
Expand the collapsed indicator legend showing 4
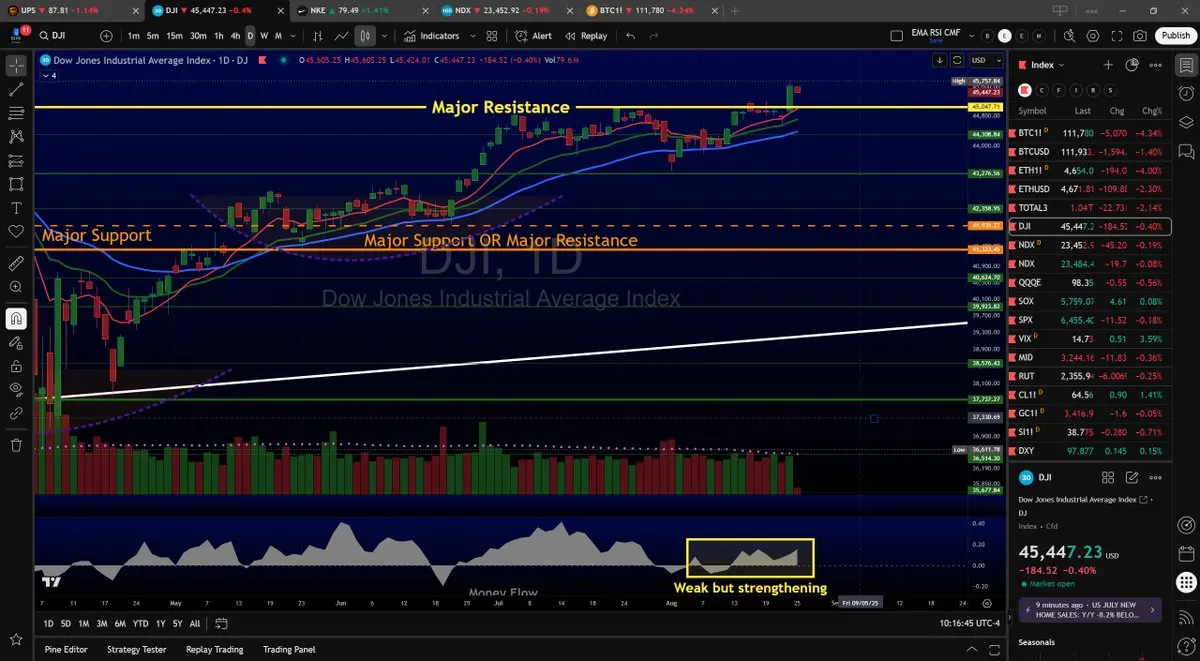50,75
